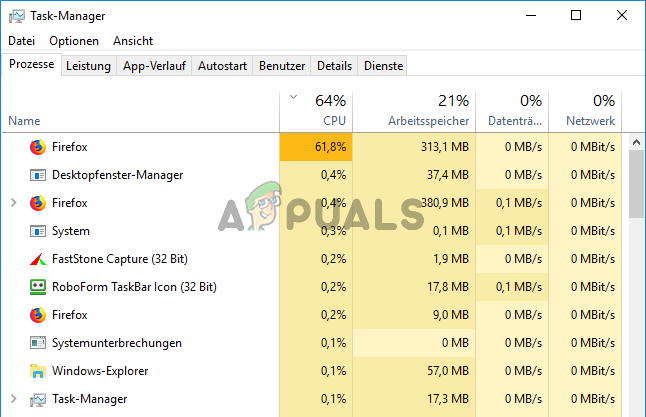Open the Datei menu
This screenshot has height=417, width=646.
click(x=21, y=41)
